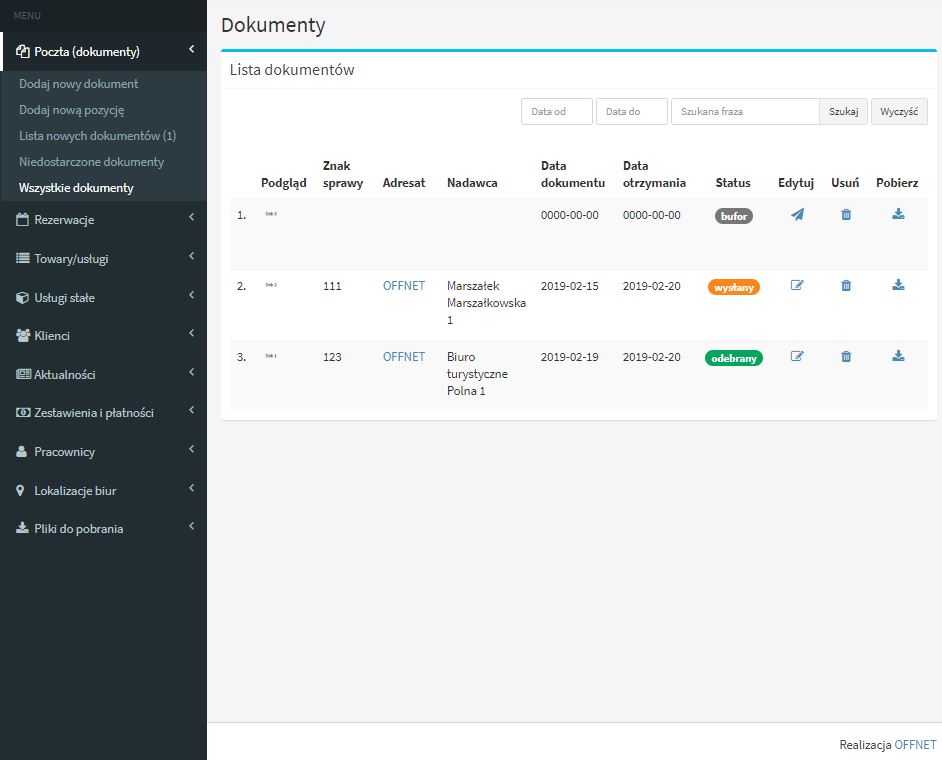Open preview thumbnail of row 1
942x760 pixels.
(x=271, y=214)
